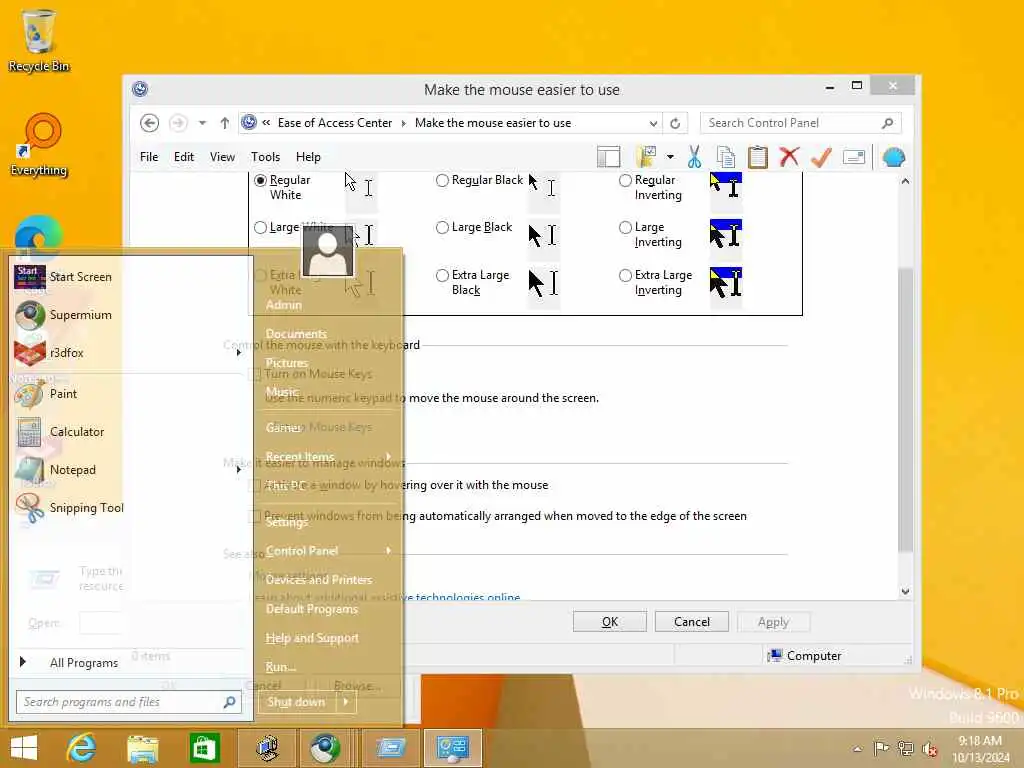The image size is (1024, 768).
Task: Click the Search programs and files box
Action: [x=129, y=702]
